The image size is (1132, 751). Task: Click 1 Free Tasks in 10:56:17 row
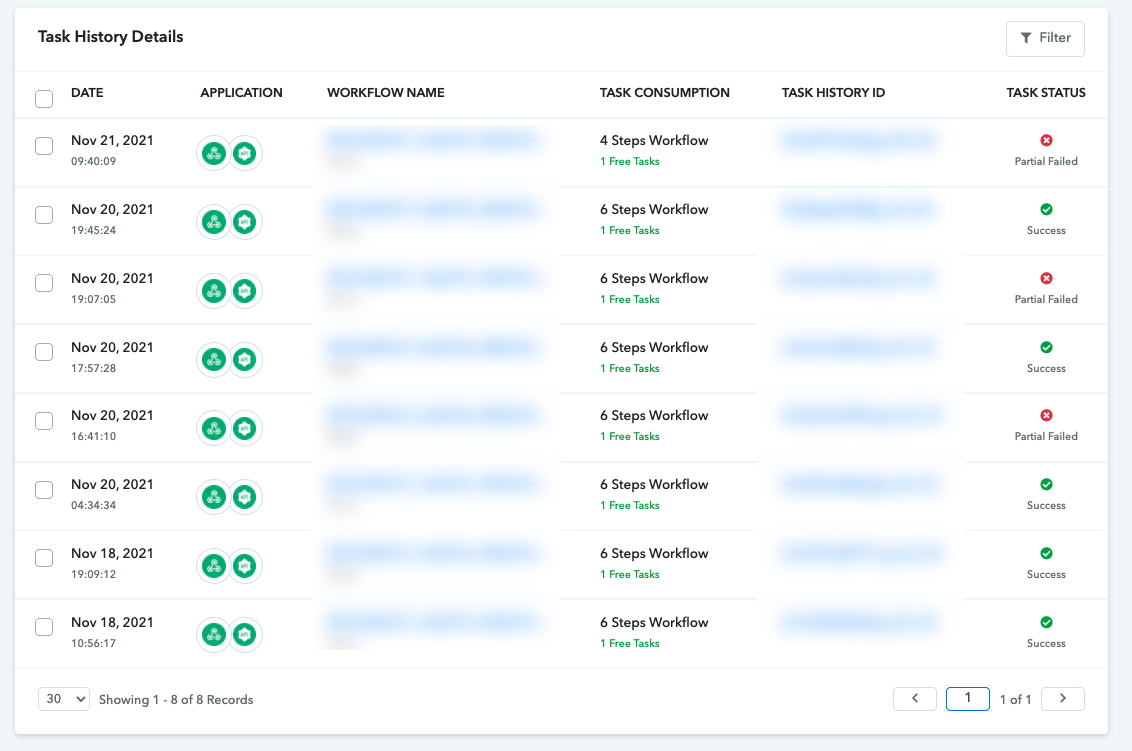click(630, 643)
